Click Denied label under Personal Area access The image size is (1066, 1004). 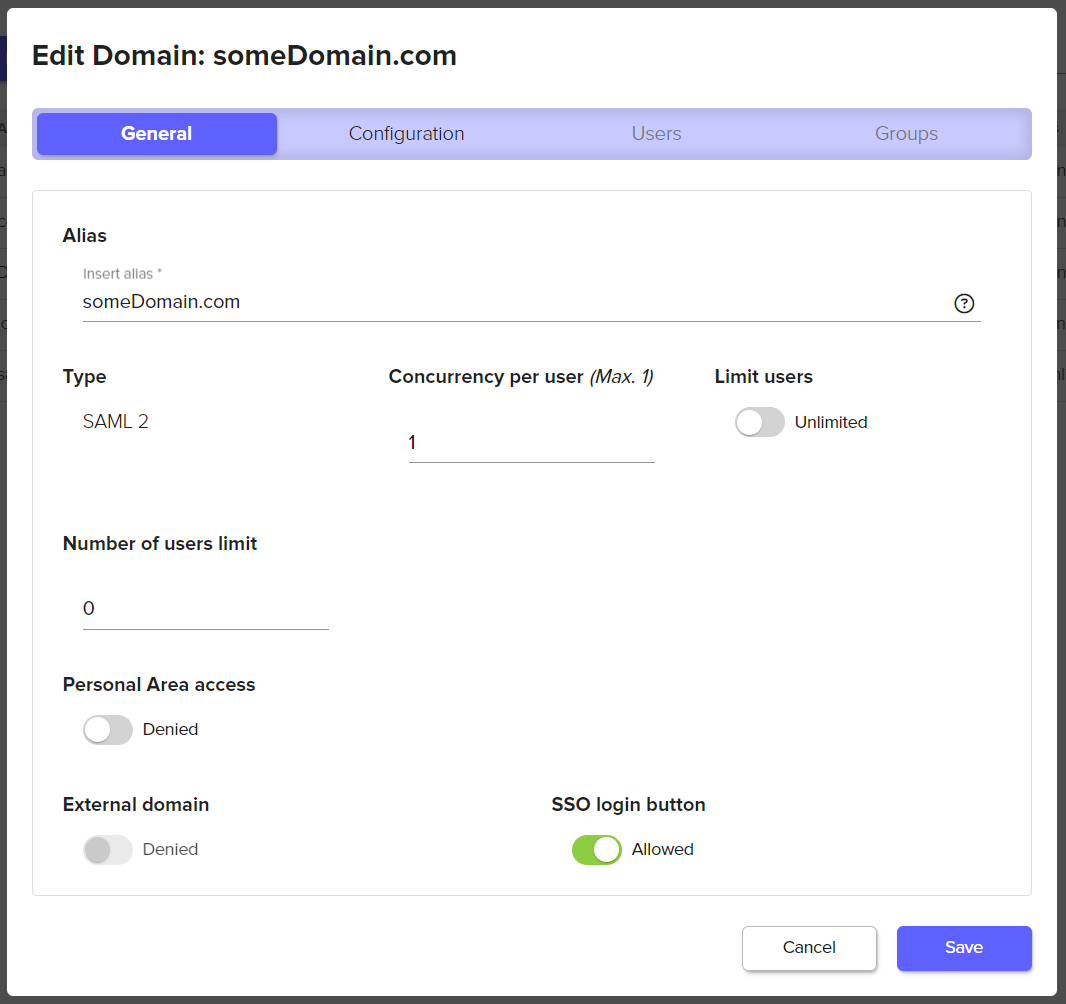coord(170,730)
